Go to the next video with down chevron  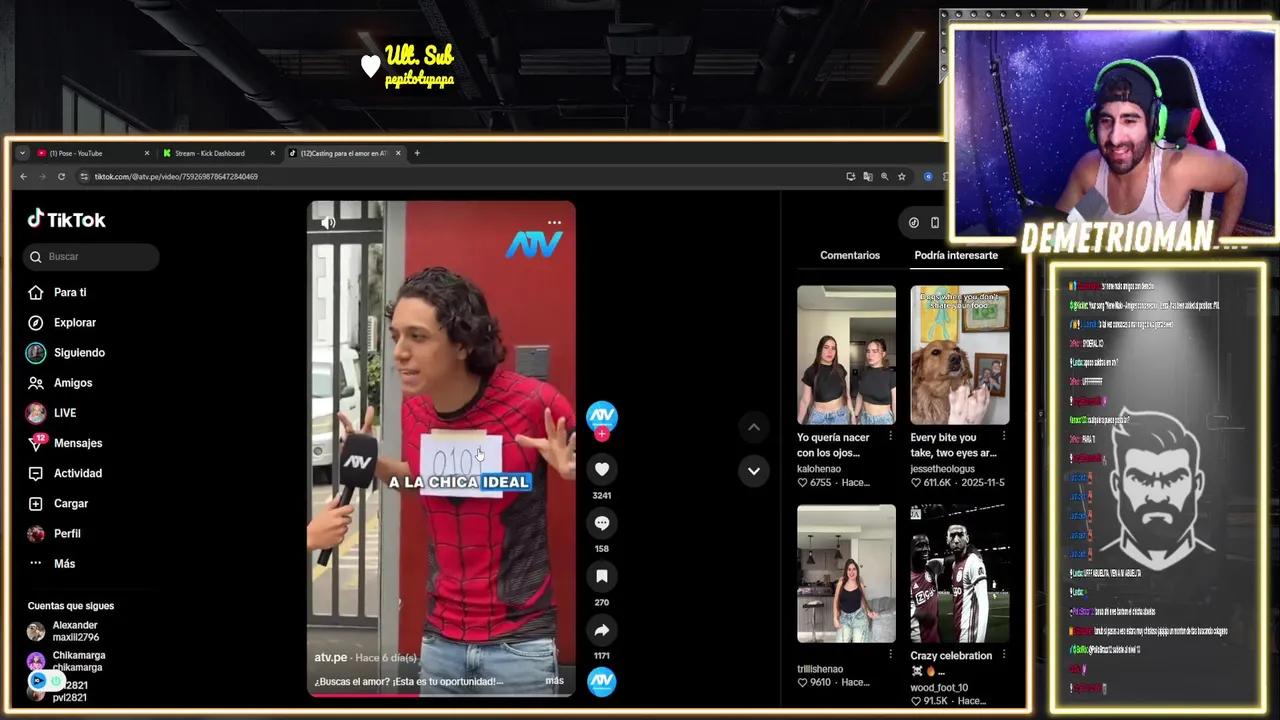[x=754, y=471]
